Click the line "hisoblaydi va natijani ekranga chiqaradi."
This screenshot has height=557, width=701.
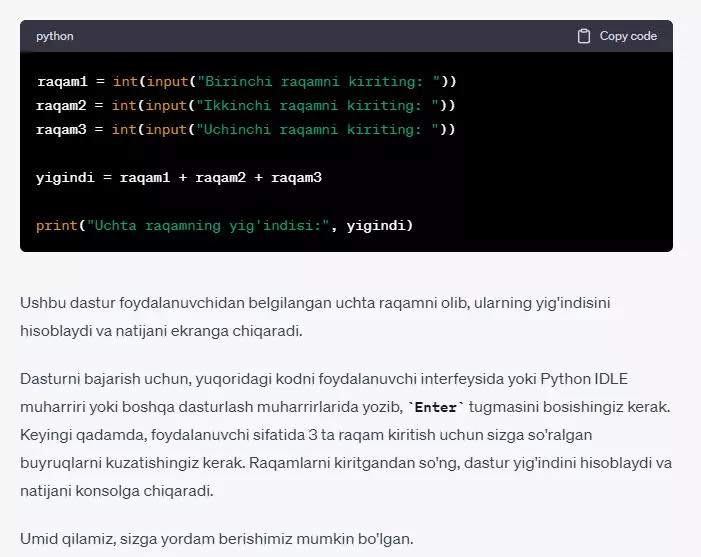[x=161, y=331]
